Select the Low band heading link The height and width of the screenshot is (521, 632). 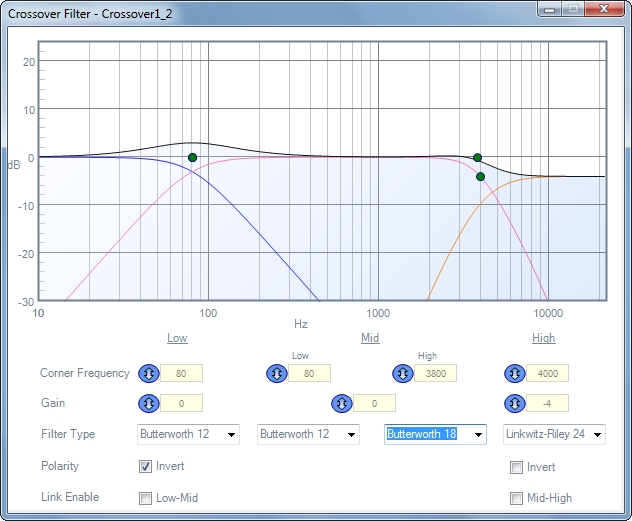tap(177, 338)
